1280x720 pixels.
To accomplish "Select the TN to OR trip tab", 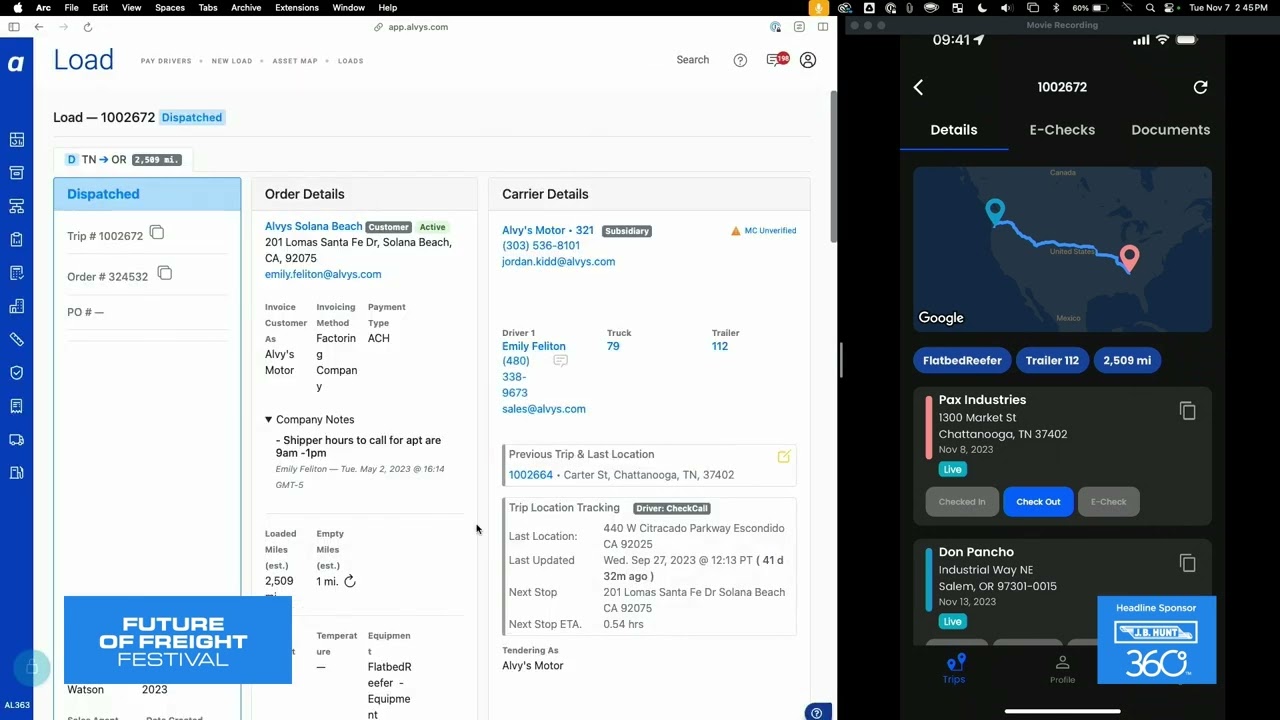I will click(124, 160).
